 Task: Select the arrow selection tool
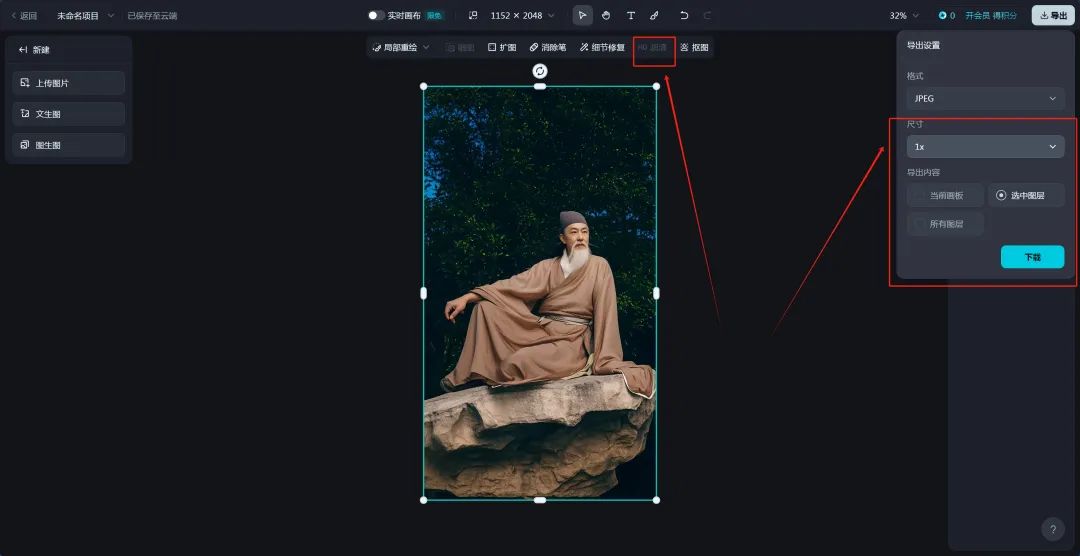coord(583,15)
